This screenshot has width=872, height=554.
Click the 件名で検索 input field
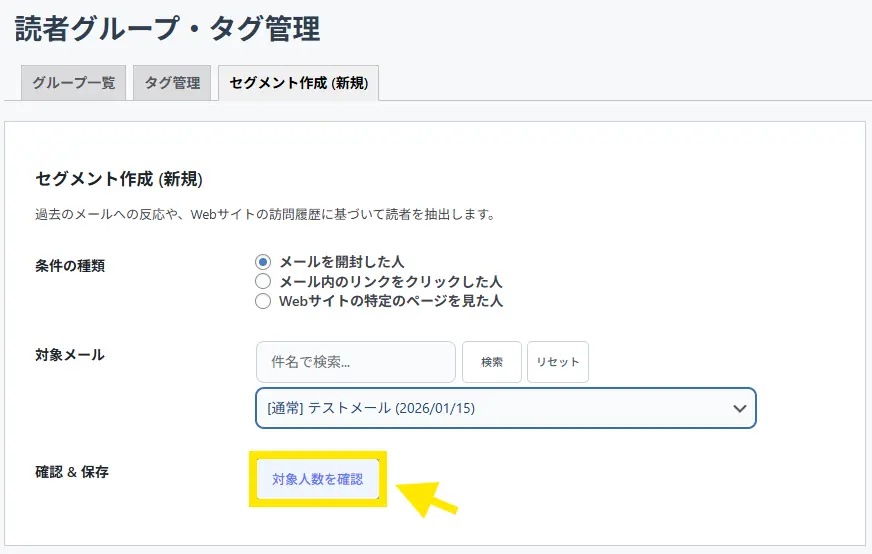[x=355, y=362]
